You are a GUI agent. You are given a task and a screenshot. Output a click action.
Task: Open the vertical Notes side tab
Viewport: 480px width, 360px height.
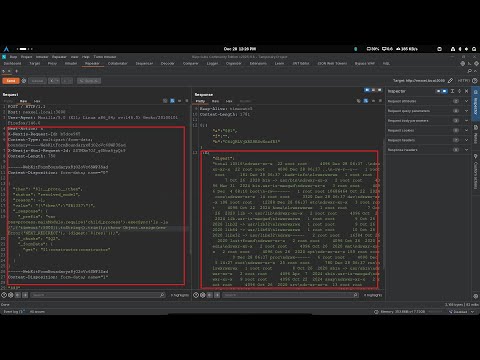(476, 135)
